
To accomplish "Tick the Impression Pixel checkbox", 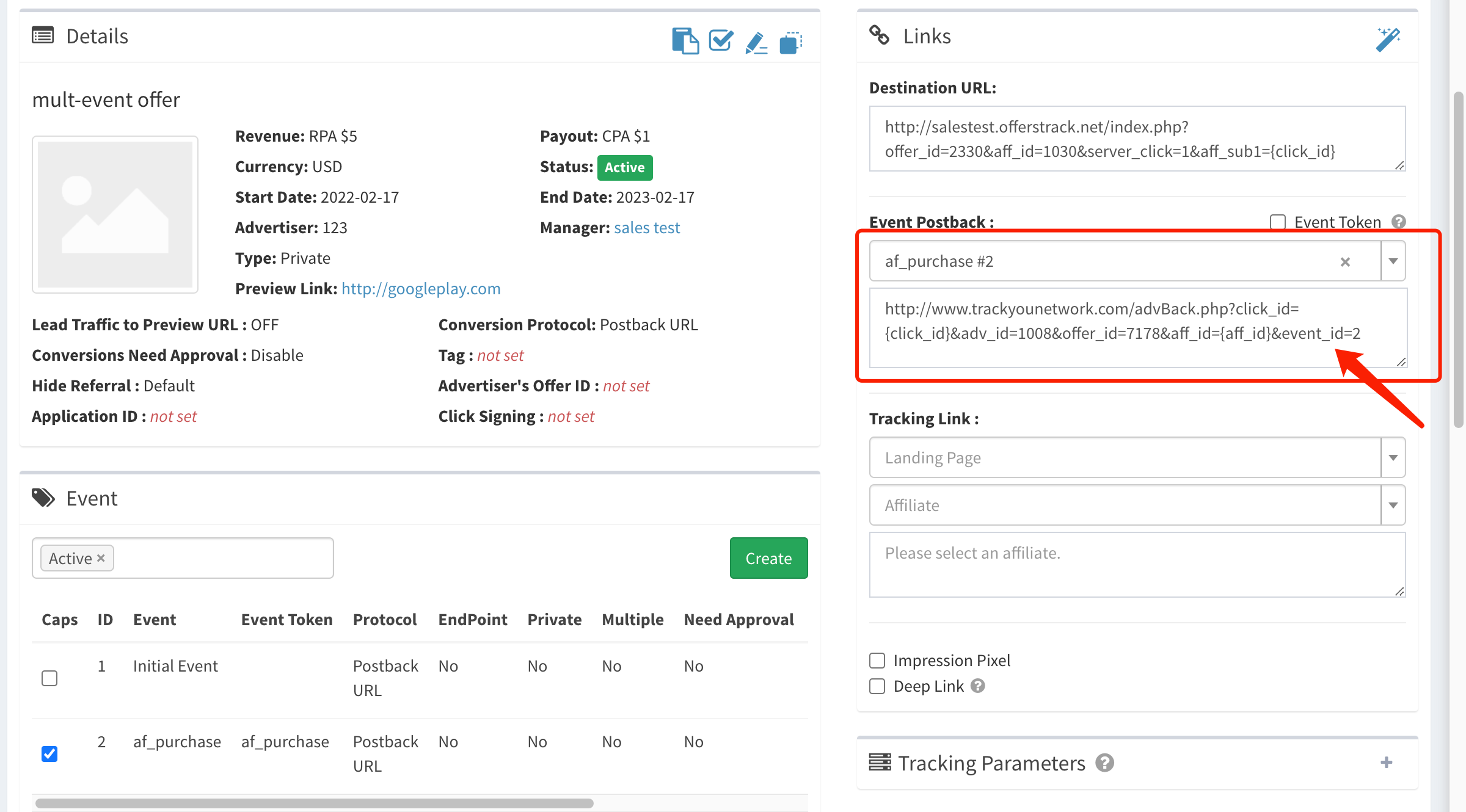I will [877, 661].
